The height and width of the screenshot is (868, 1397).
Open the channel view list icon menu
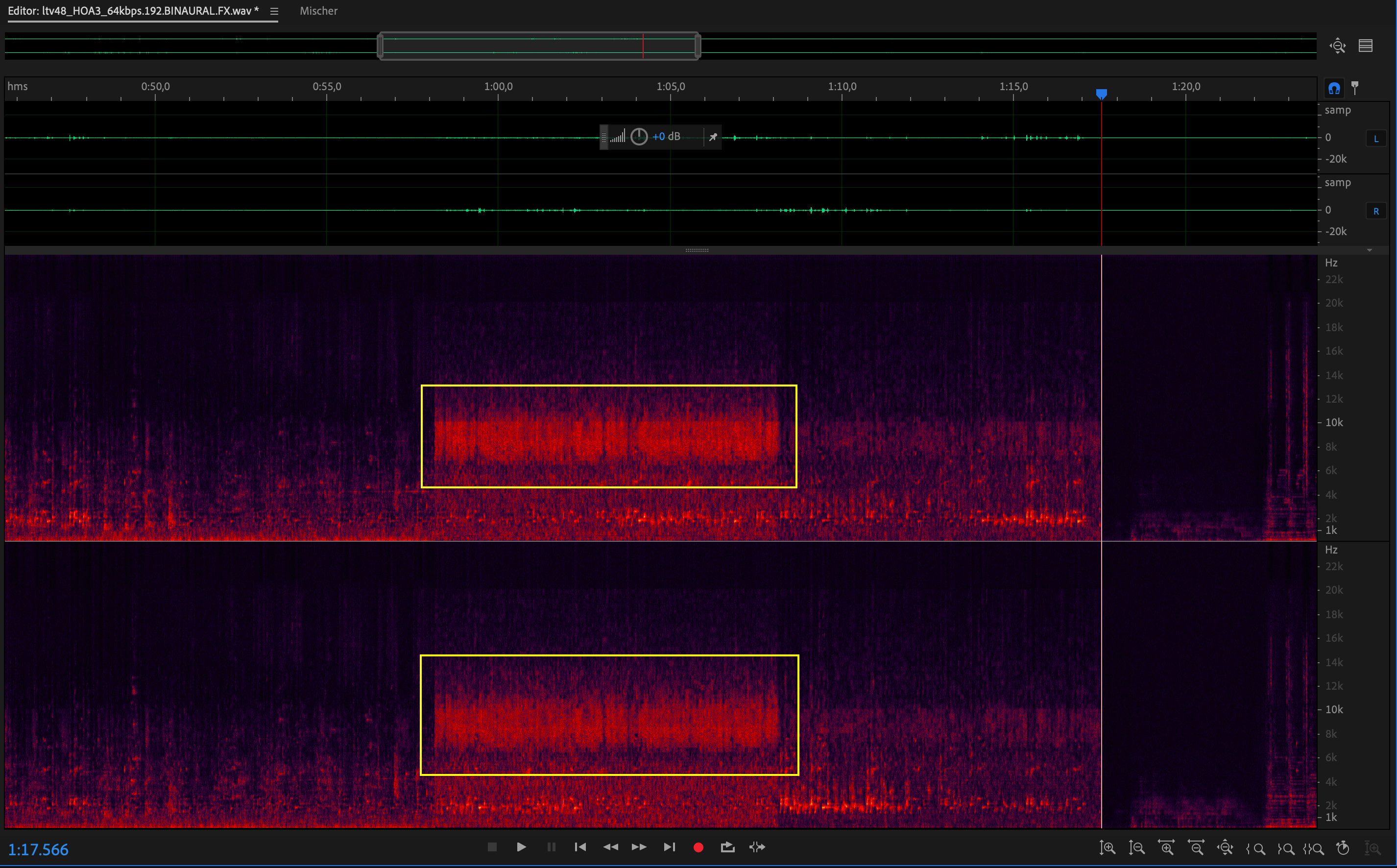[x=1366, y=46]
